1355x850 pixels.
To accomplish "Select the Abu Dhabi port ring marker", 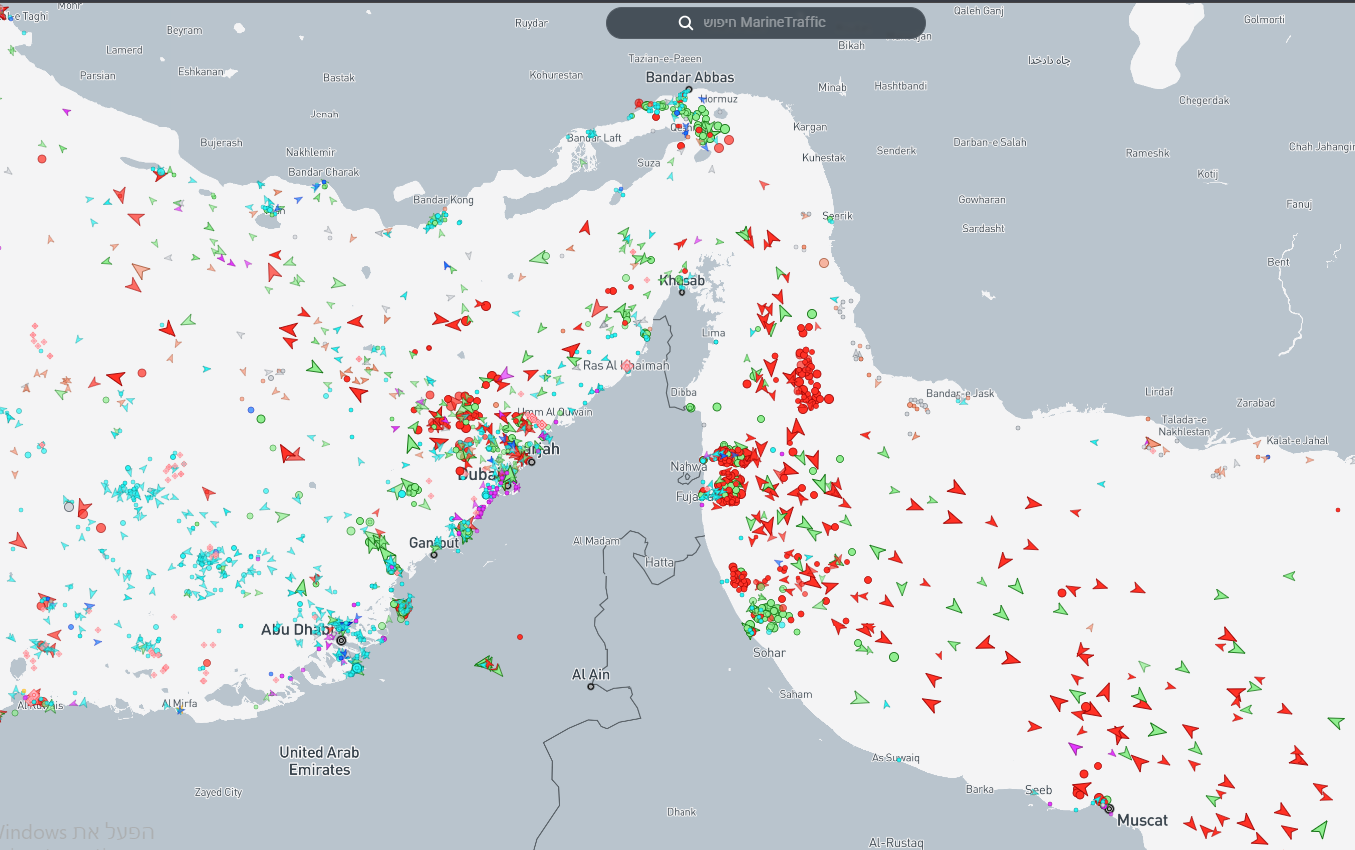I will tap(341, 640).
